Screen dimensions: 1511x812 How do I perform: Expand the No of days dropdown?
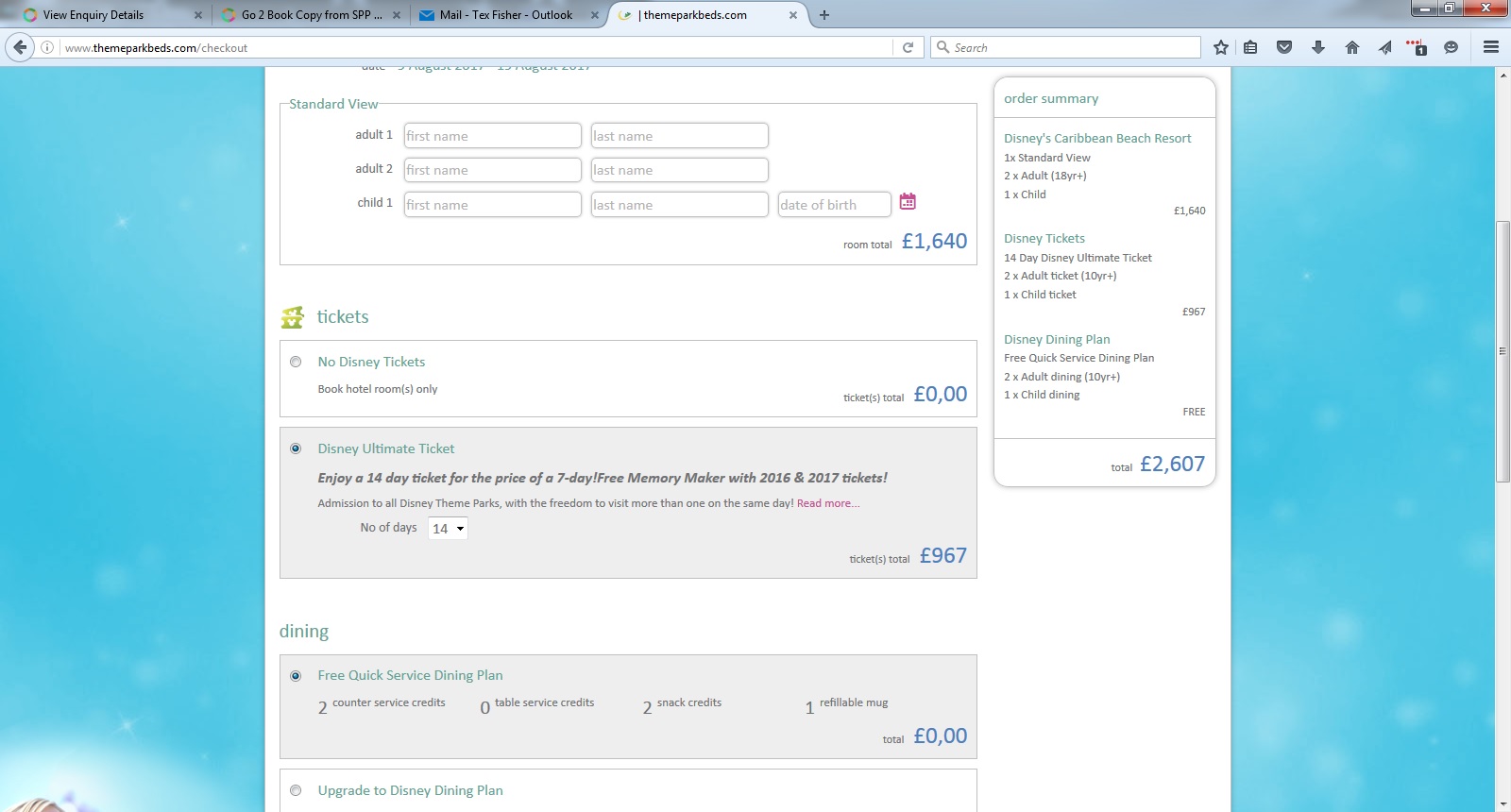coord(448,529)
